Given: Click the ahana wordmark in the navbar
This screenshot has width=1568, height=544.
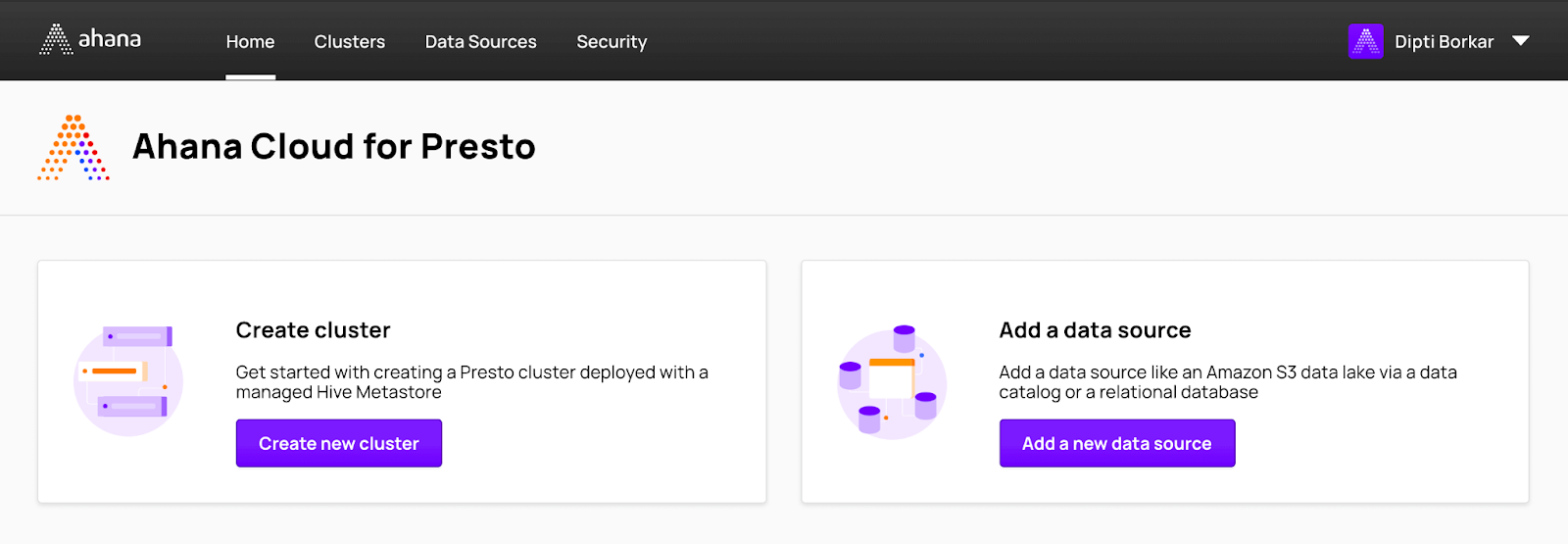Looking at the screenshot, I should click(x=110, y=39).
